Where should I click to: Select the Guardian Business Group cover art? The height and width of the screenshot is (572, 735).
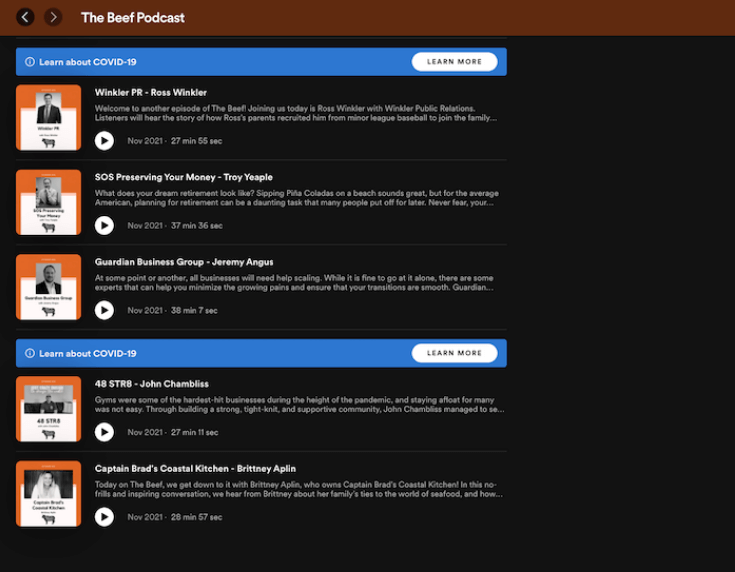[x=48, y=287]
